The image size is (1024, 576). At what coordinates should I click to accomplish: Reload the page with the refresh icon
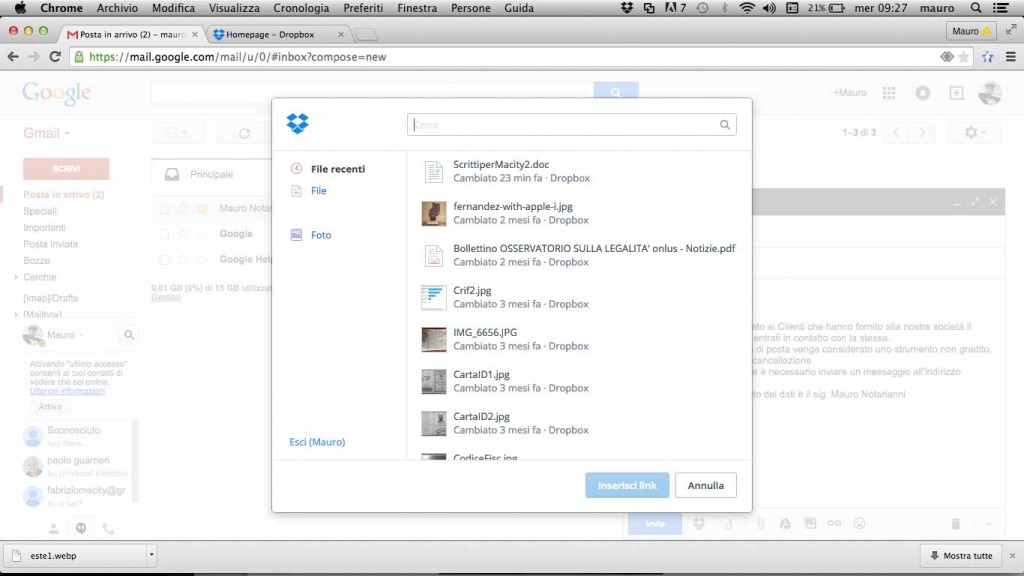click(55, 57)
